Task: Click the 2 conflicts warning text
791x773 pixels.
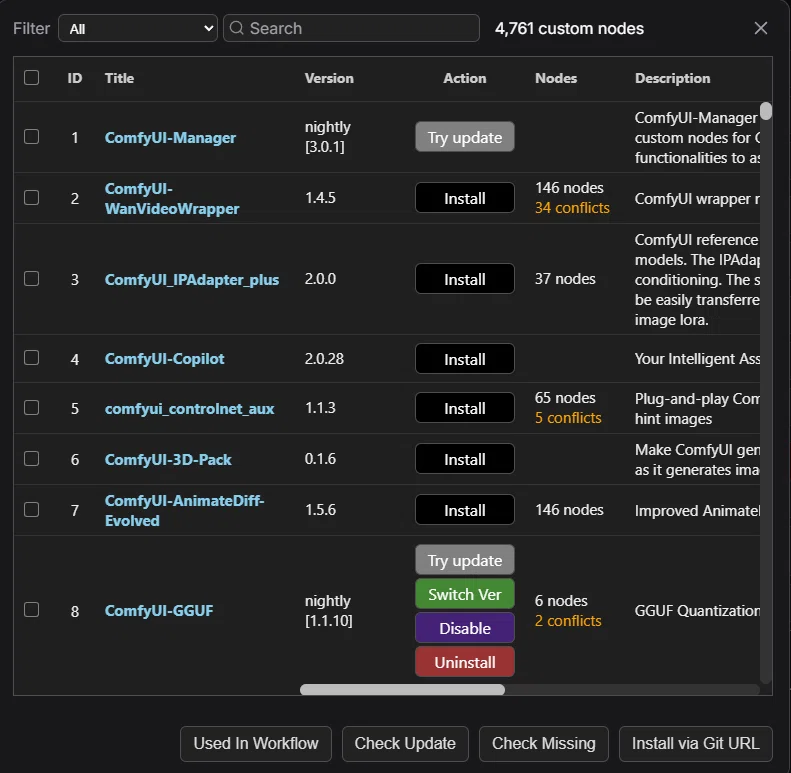Action: tap(568, 621)
